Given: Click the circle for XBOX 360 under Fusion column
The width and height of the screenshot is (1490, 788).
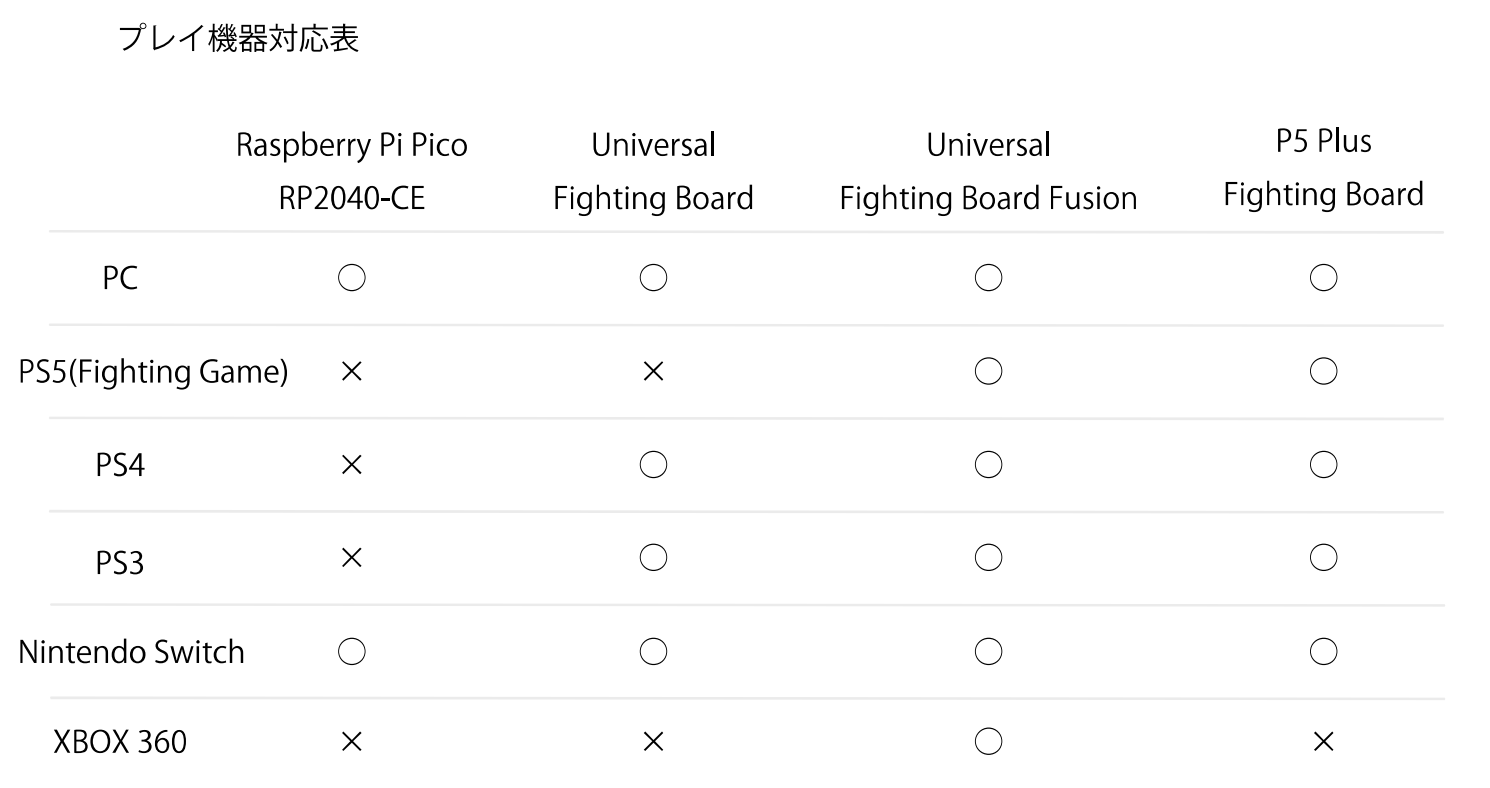Looking at the screenshot, I should (988, 741).
